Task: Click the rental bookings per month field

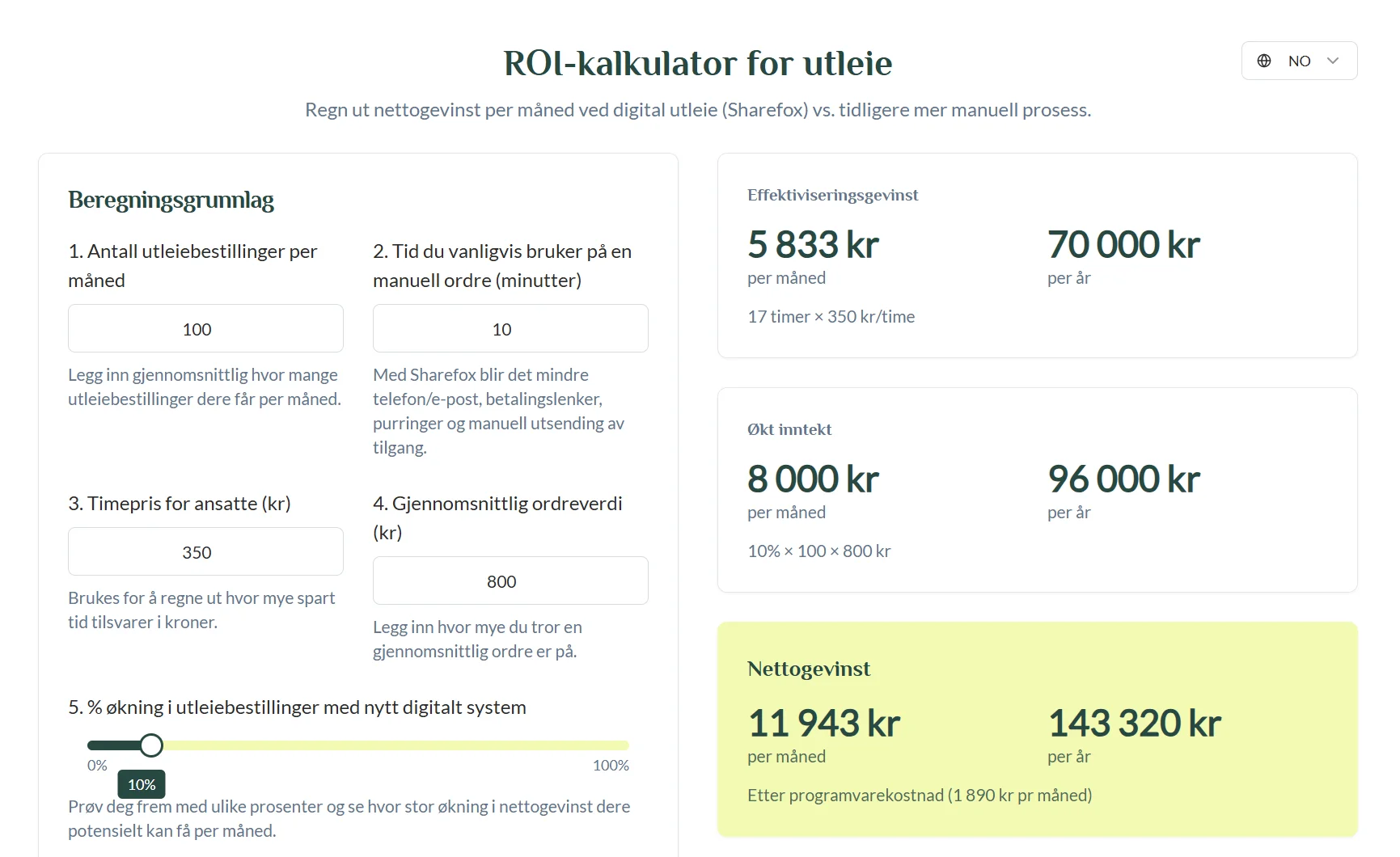Action: pos(205,328)
